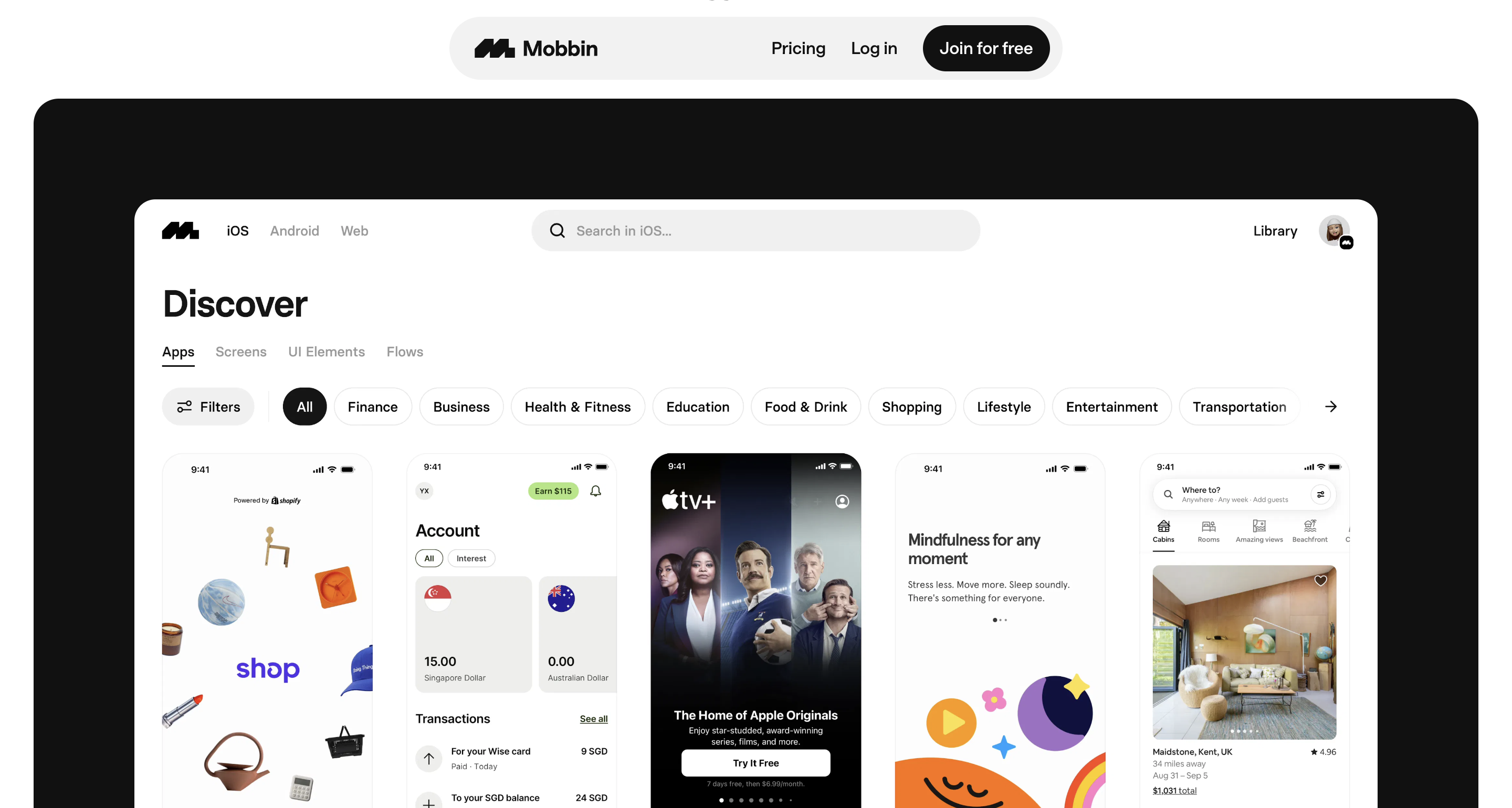
Task: Click the small Mobbin logo beside iOS
Action: pyautogui.click(x=180, y=231)
